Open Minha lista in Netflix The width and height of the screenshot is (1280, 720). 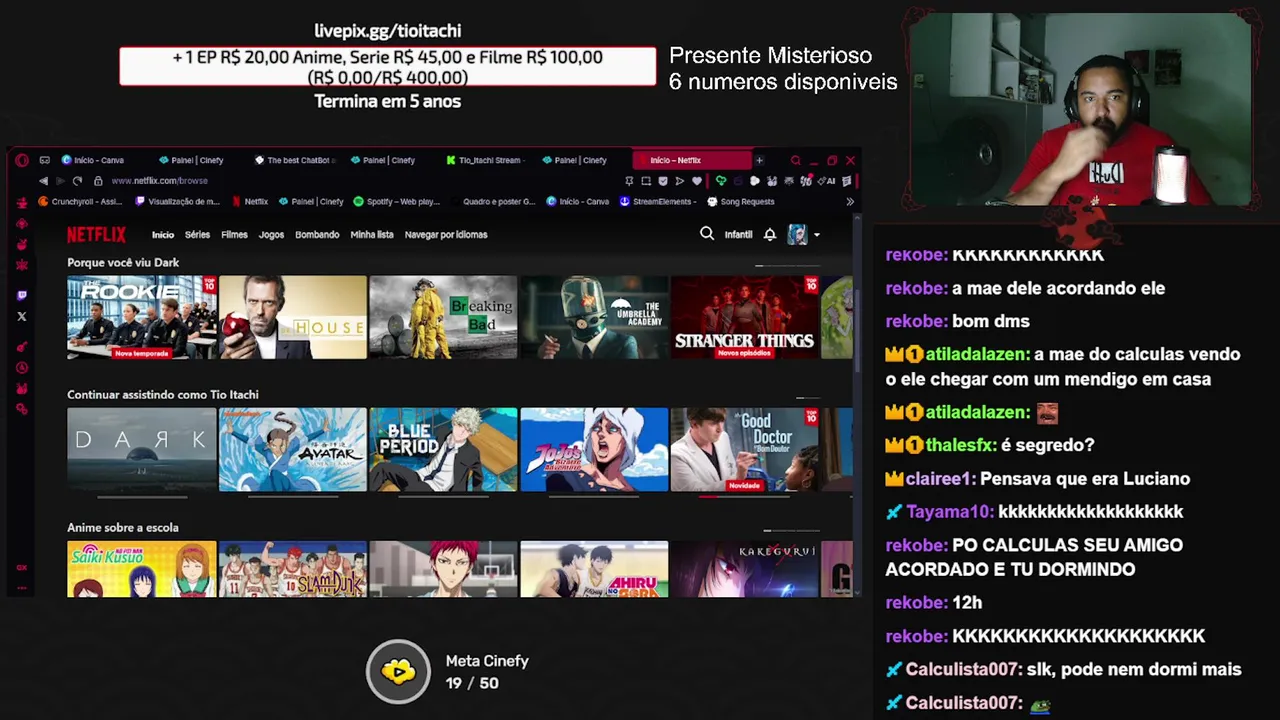[372, 235]
